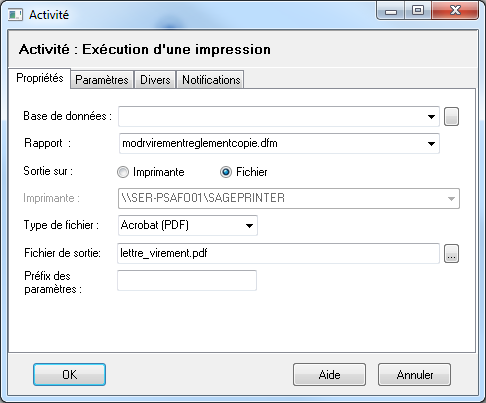Screen dimensions: 486x403
Task: Maximize the Activité window
Action: click(x=418, y=11)
